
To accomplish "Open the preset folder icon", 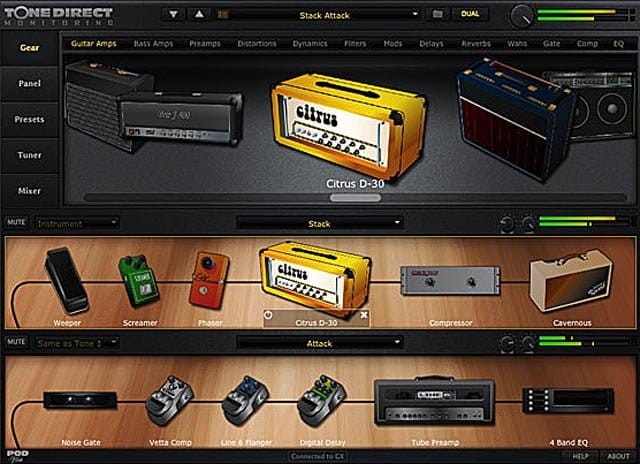I will [438, 14].
